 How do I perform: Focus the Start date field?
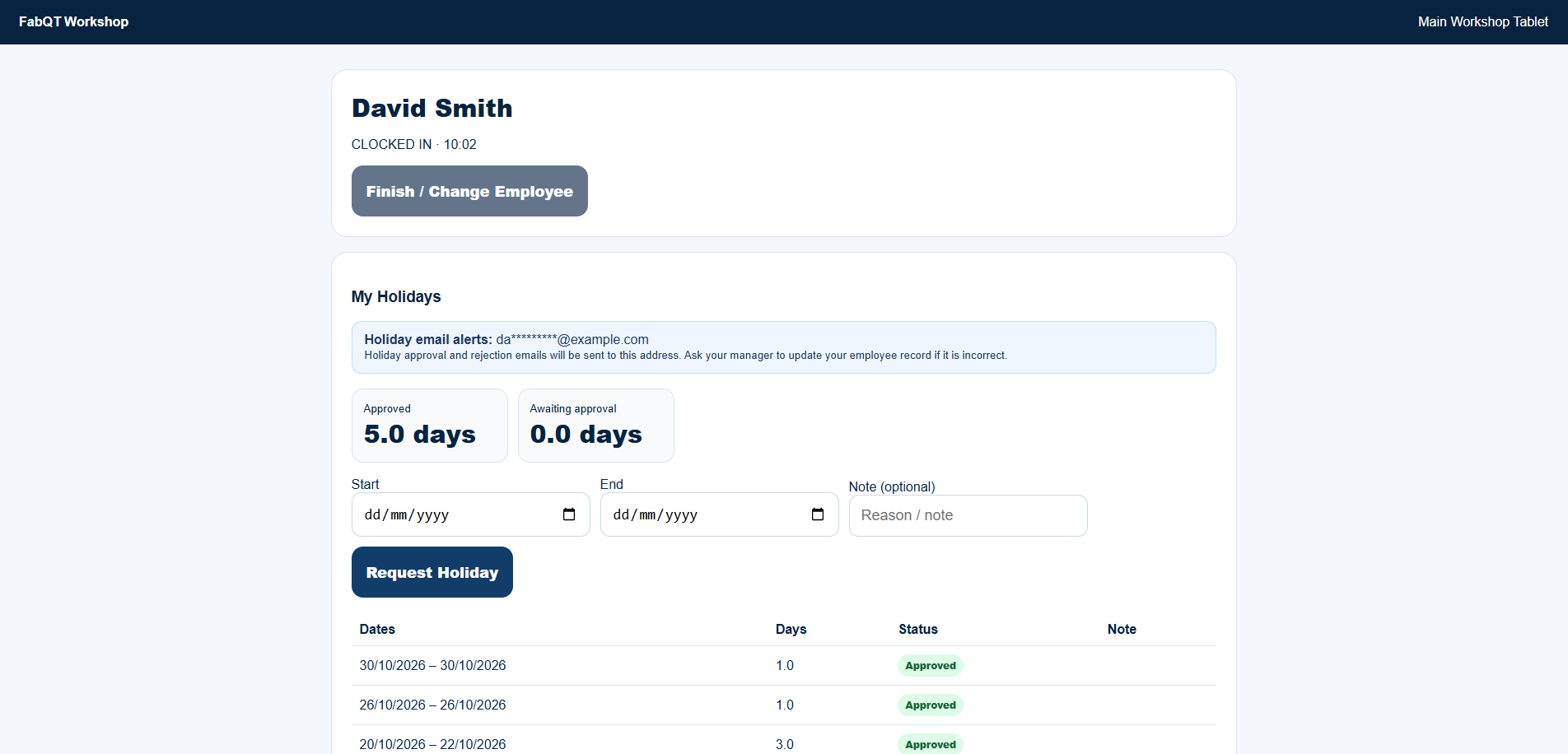tap(471, 514)
